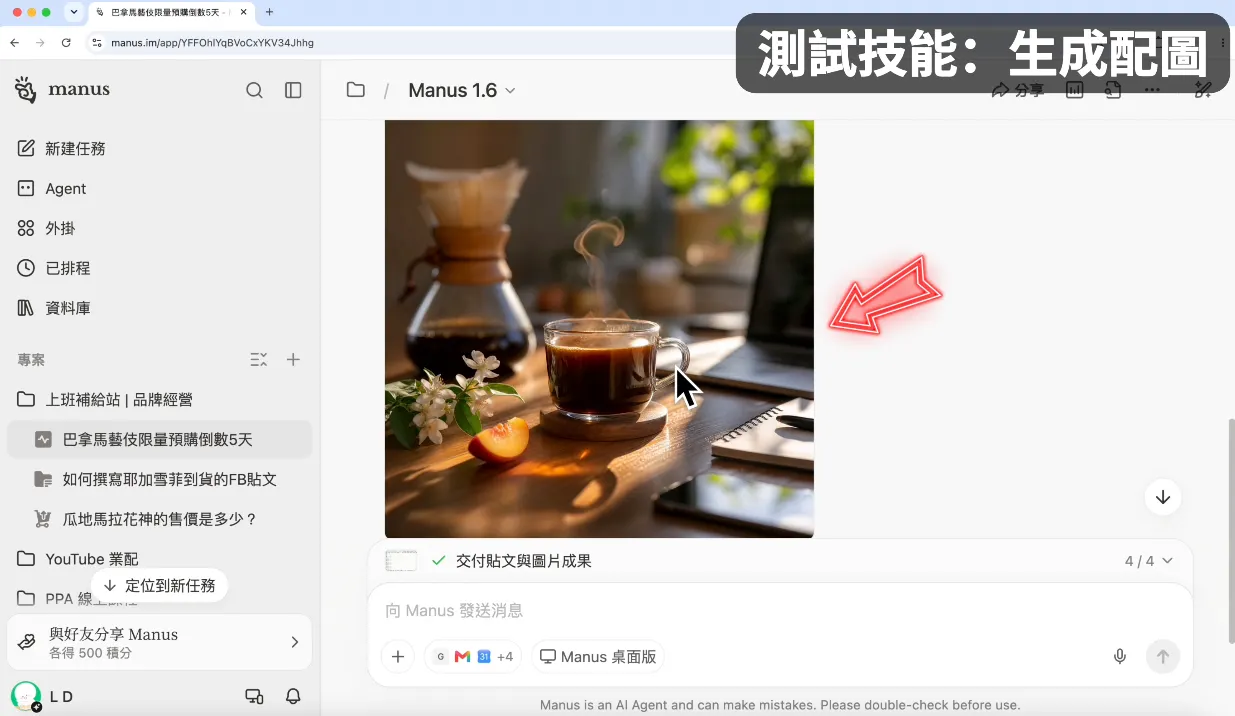Add an attachment with the plus button
This screenshot has width=1235, height=716.
tap(397, 657)
